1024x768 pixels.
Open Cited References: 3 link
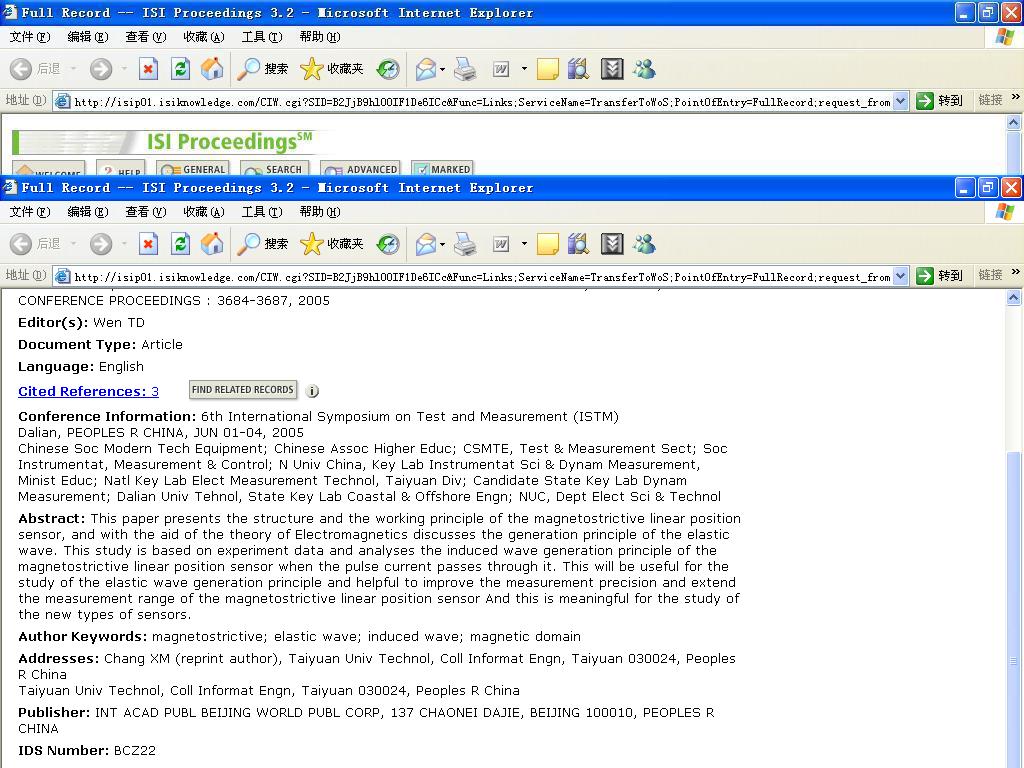point(88,391)
